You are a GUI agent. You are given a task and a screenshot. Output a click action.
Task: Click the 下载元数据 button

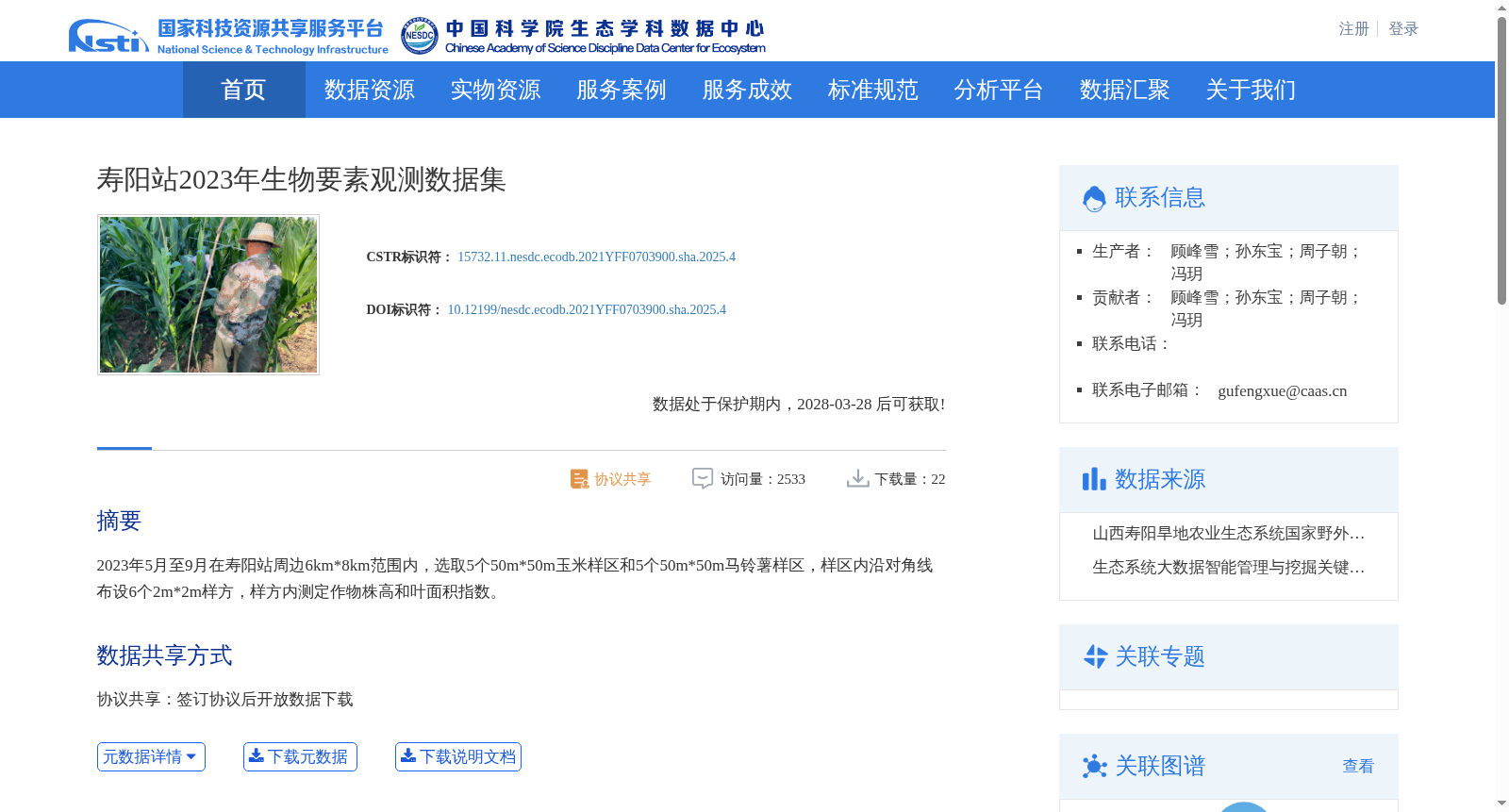[x=300, y=756]
